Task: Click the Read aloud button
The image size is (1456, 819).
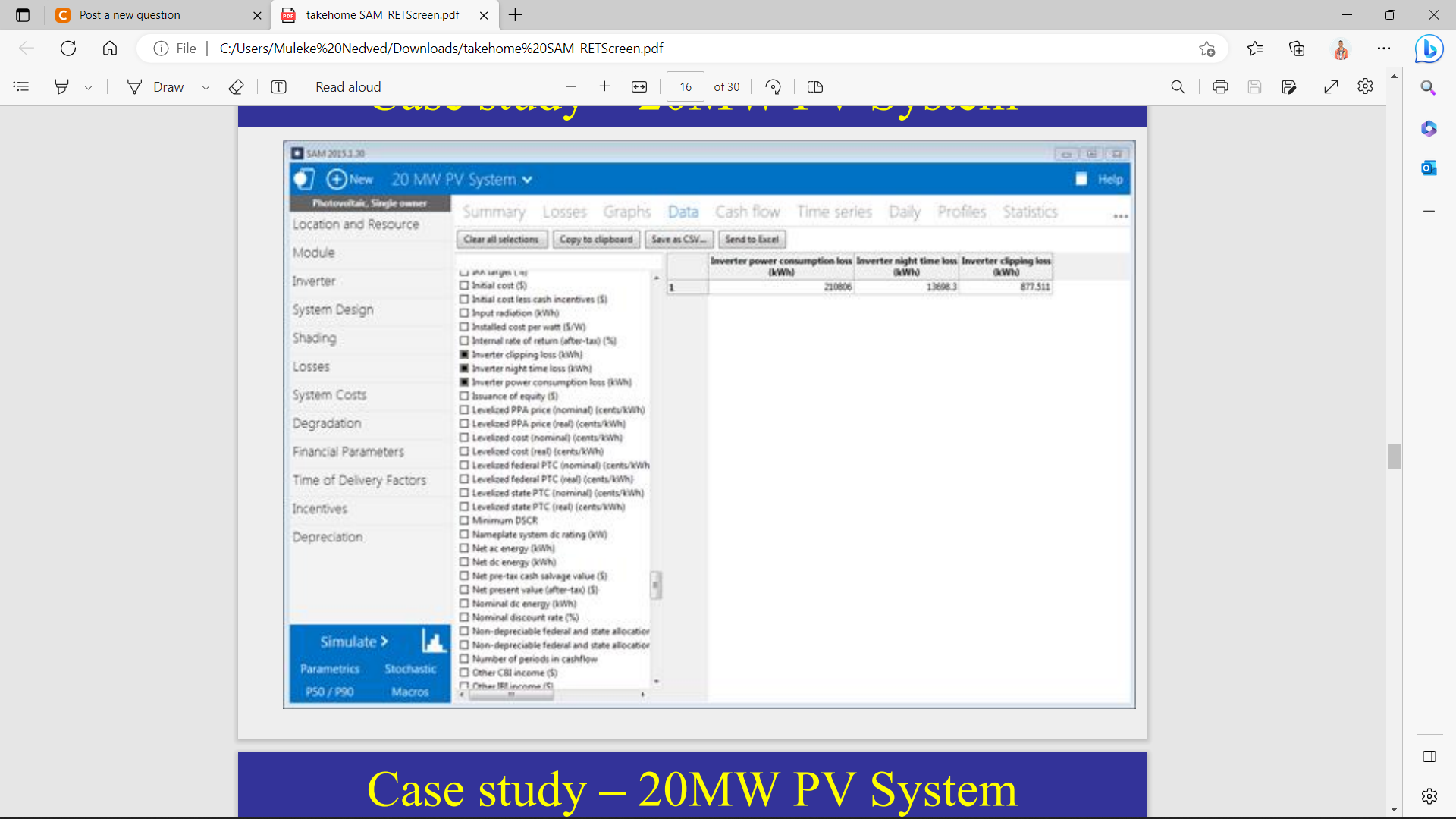Action: point(348,87)
